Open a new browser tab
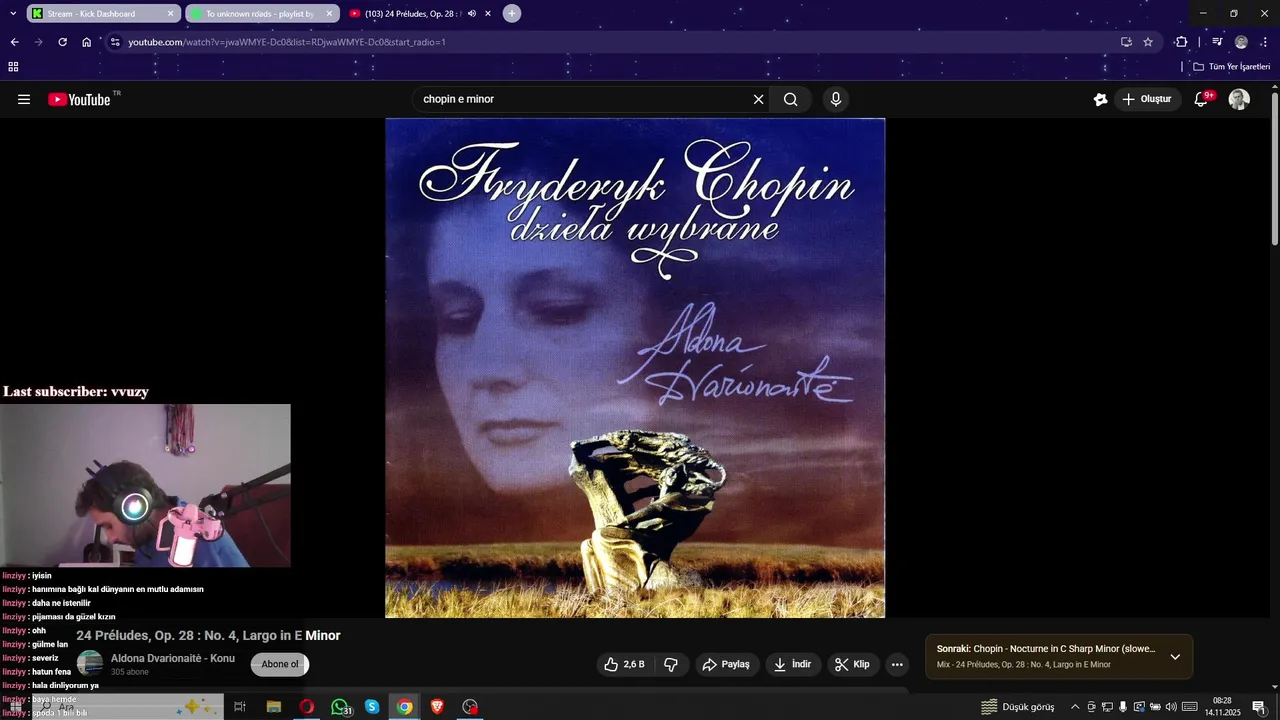Viewport: 1280px width, 720px height. (512, 13)
